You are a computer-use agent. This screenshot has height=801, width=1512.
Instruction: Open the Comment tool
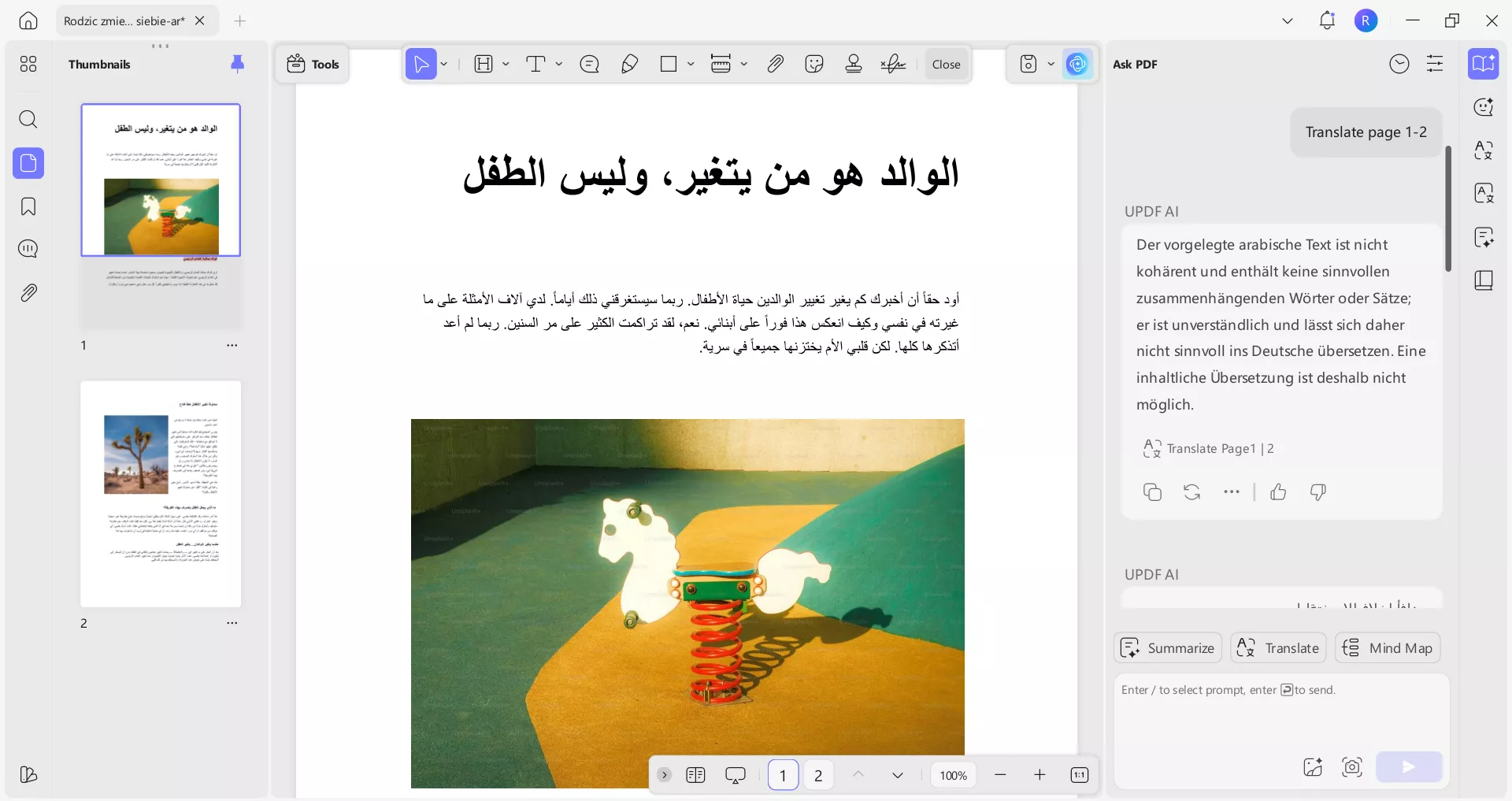point(589,64)
